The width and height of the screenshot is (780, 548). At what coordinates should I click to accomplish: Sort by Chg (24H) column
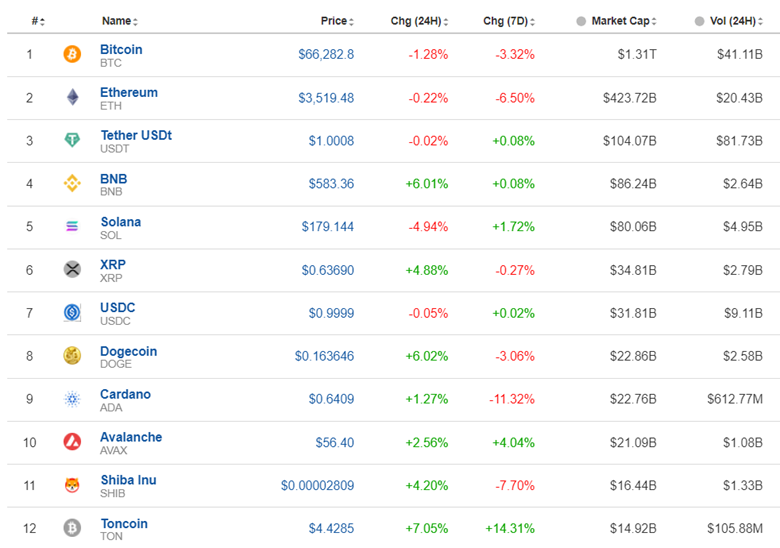point(419,21)
